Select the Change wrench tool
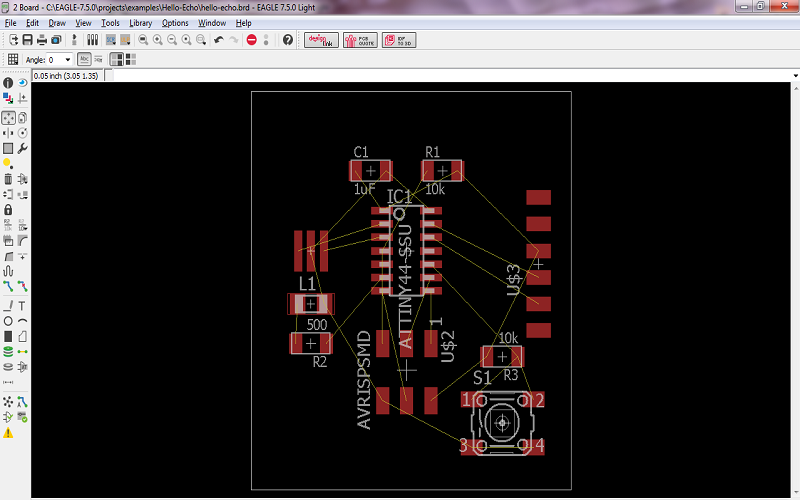Image resolution: width=800 pixels, height=500 pixels. [x=22, y=148]
